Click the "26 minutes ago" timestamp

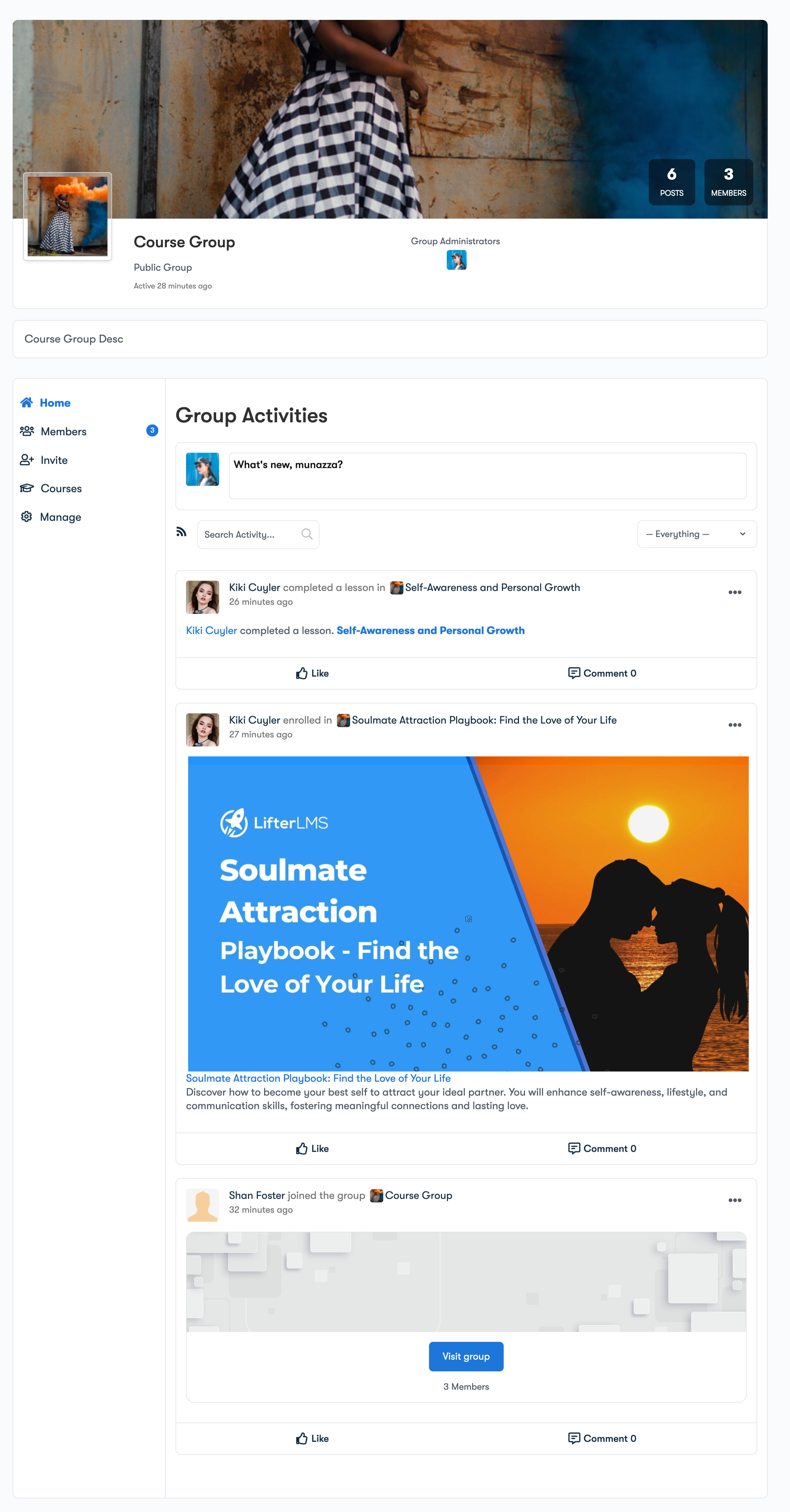261,602
